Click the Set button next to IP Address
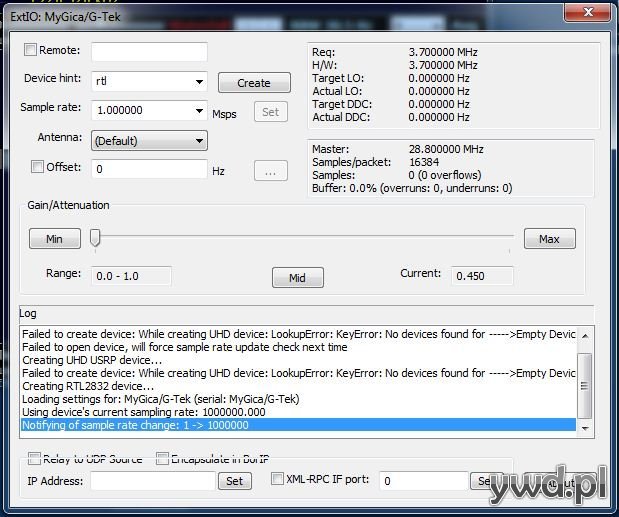The height and width of the screenshot is (517, 619). tap(235, 481)
